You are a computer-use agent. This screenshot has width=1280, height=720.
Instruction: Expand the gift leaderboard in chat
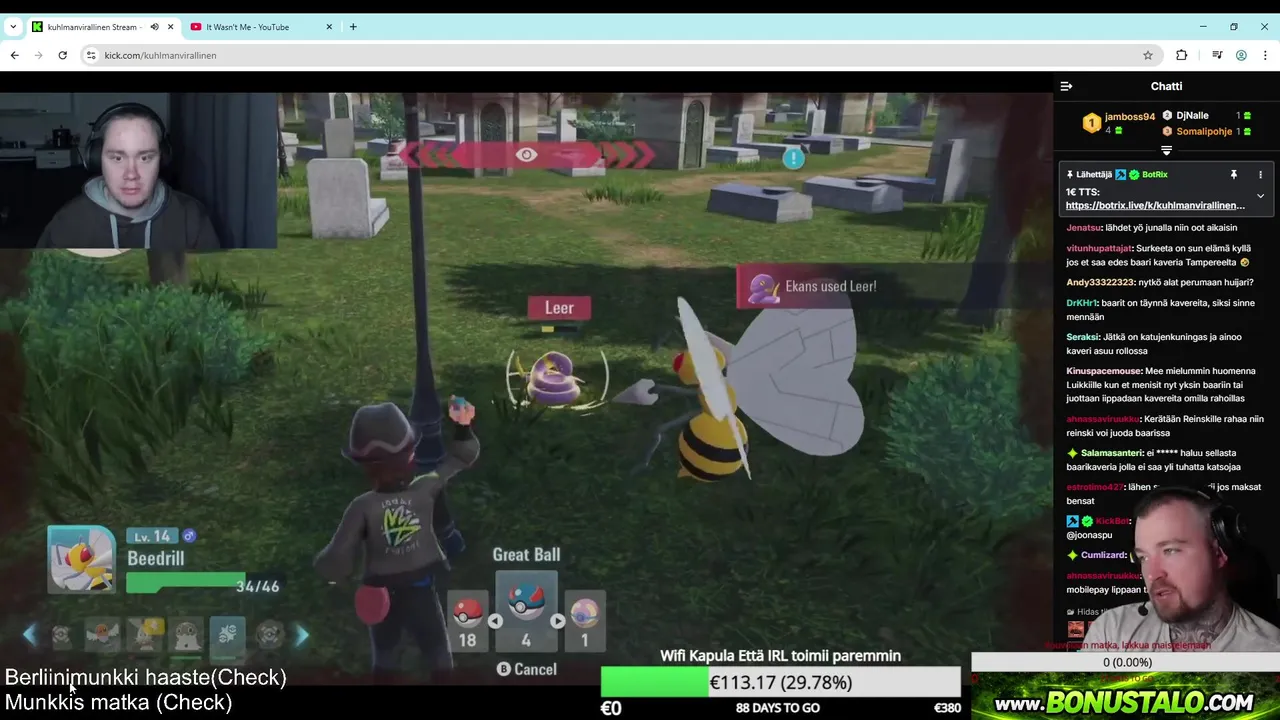pyautogui.click(x=1166, y=150)
